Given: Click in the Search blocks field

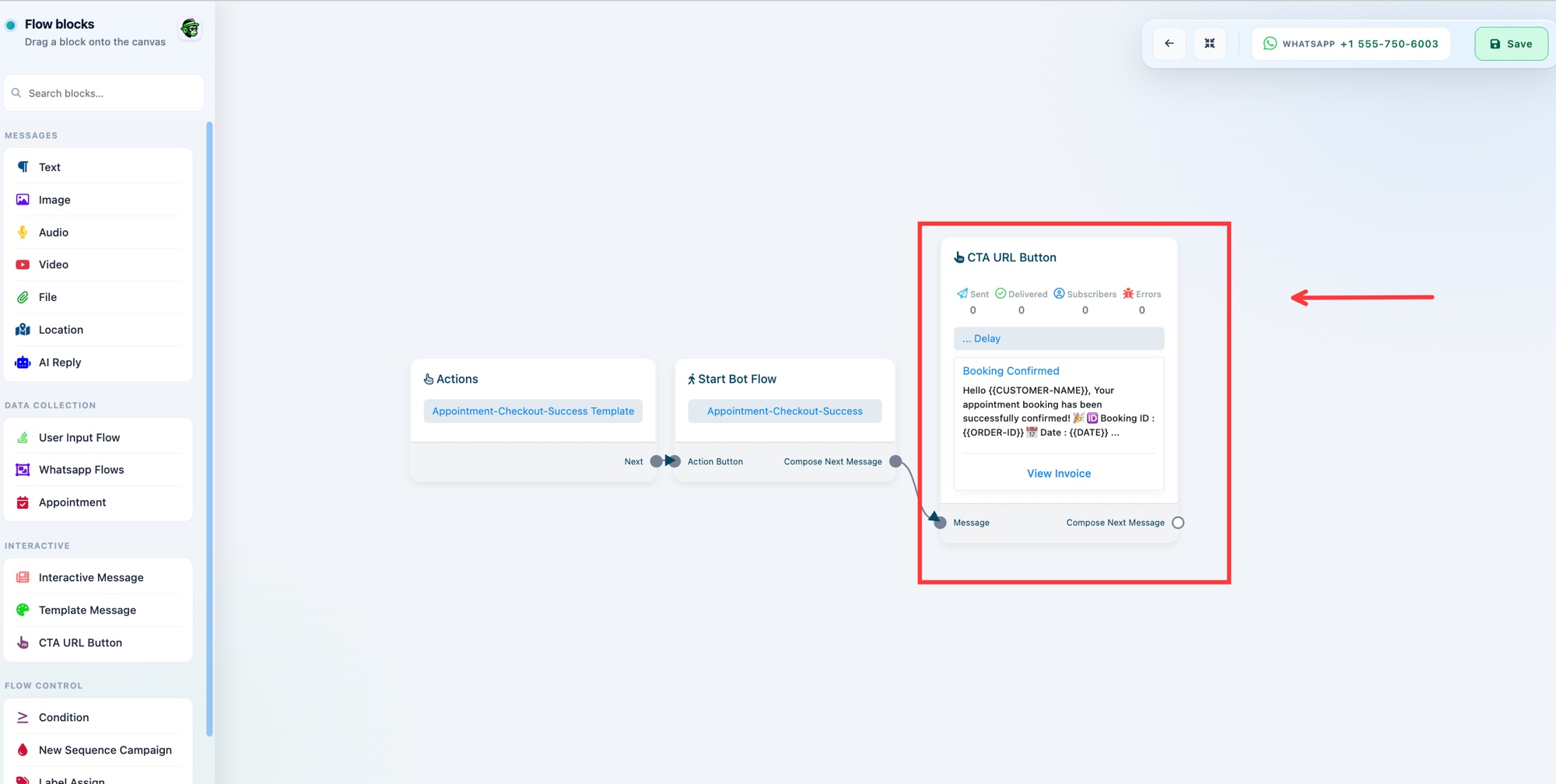Looking at the screenshot, I should coord(104,93).
